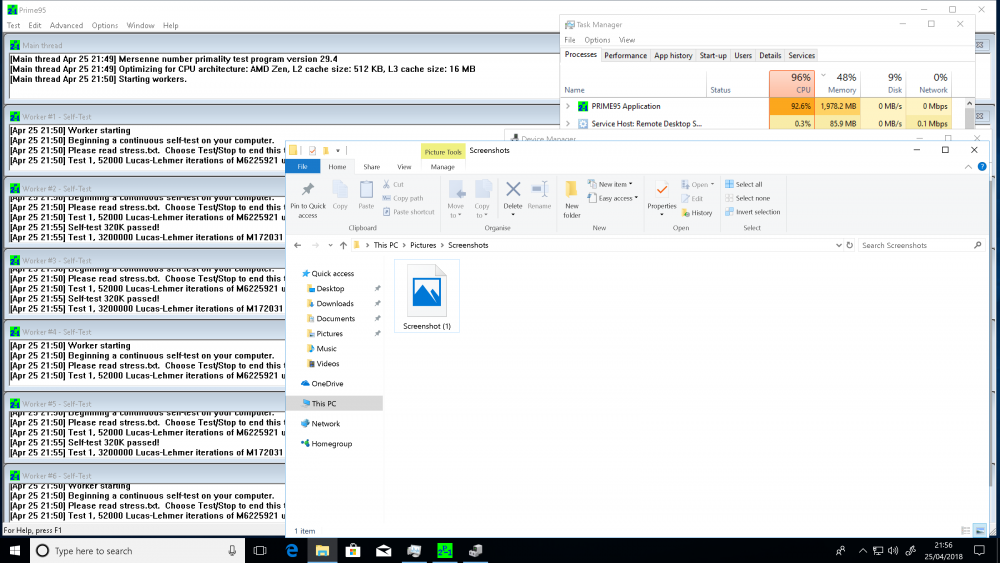
Task: Click History in the Open group
Action: pos(696,213)
